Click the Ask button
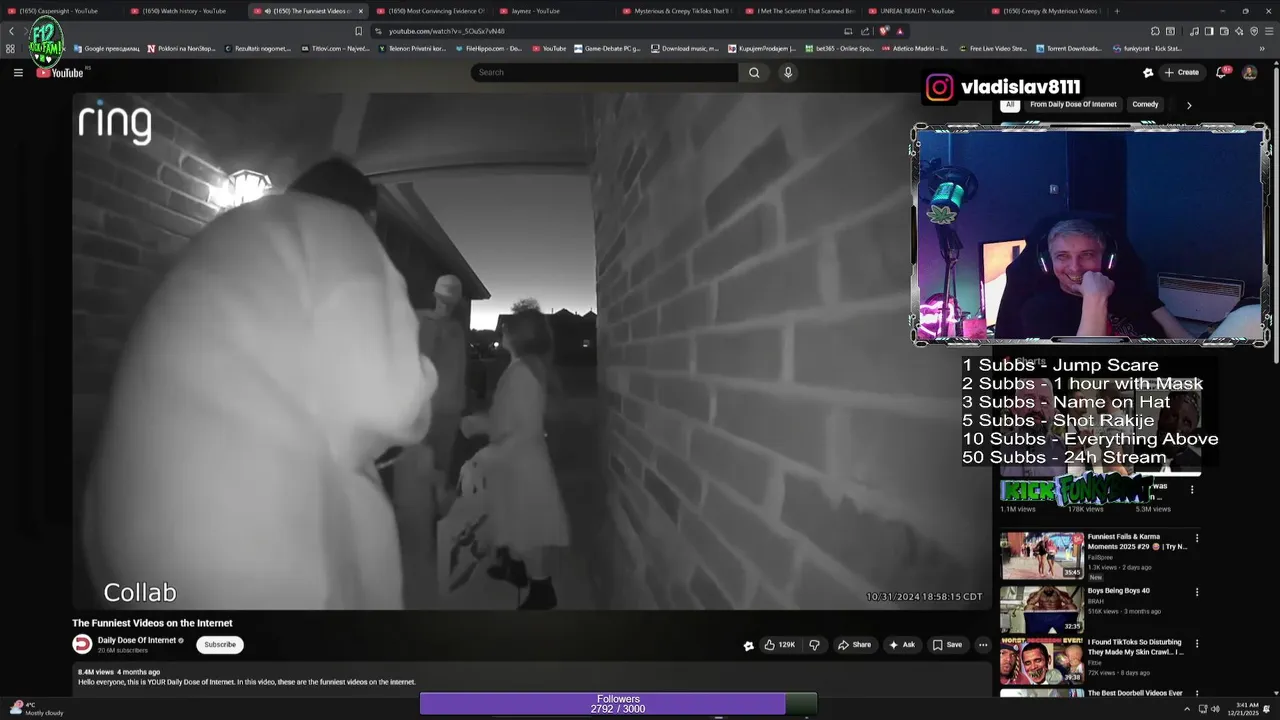This screenshot has width=1280, height=720. [902, 645]
